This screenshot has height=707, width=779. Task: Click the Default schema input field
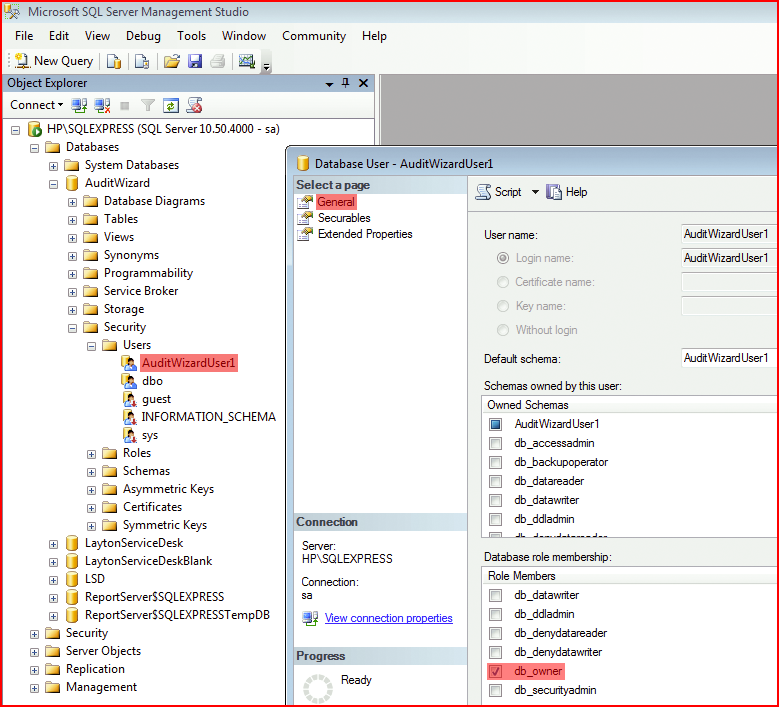[x=729, y=358]
